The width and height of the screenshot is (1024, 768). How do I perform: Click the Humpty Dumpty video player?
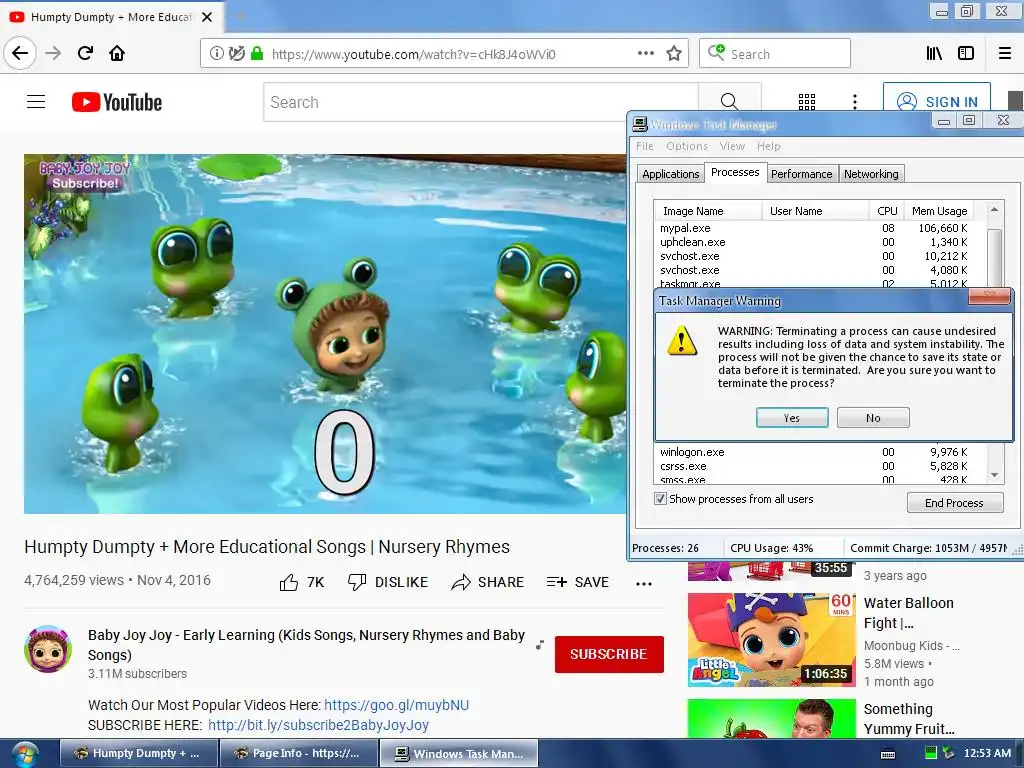(325, 334)
